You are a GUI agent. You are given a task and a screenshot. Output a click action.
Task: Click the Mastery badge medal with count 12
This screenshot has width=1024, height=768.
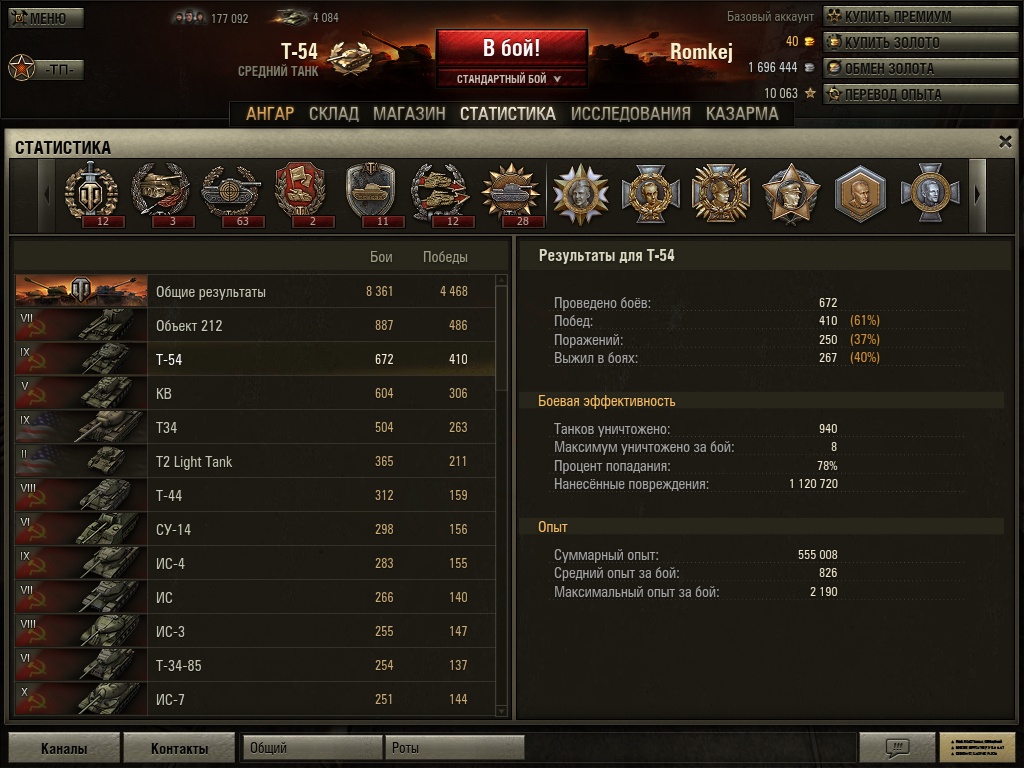(x=91, y=195)
